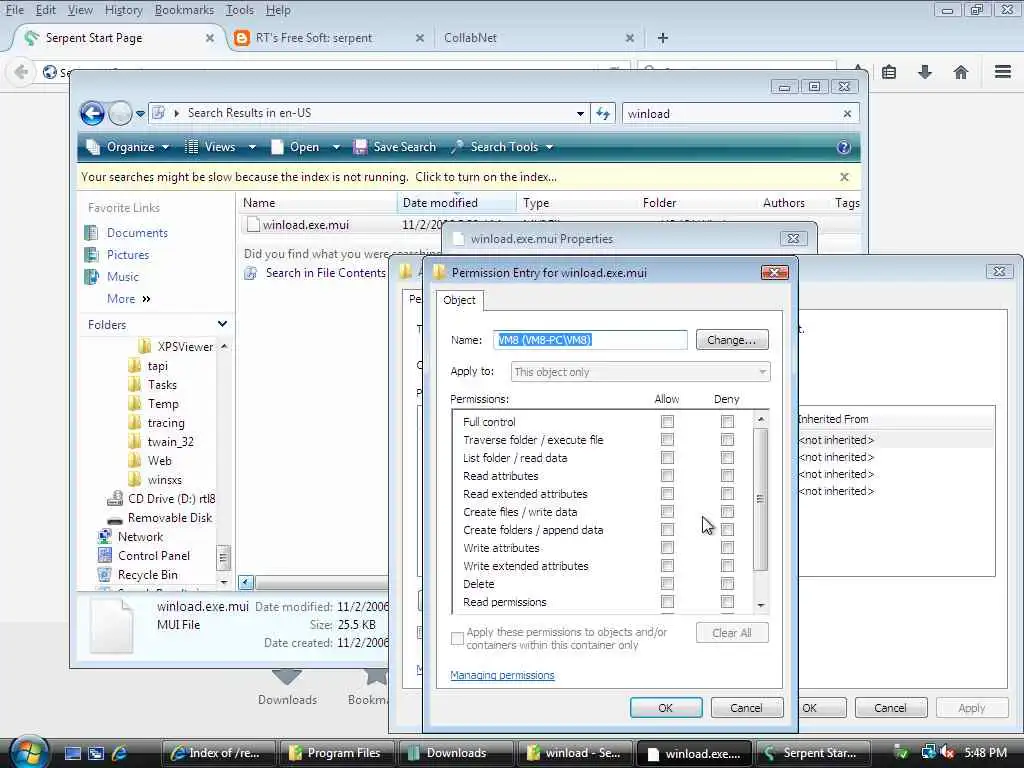1024x768 pixels.
Task: Open the Firefox Bookmarks menu
Action: click(x=184, y=10)
